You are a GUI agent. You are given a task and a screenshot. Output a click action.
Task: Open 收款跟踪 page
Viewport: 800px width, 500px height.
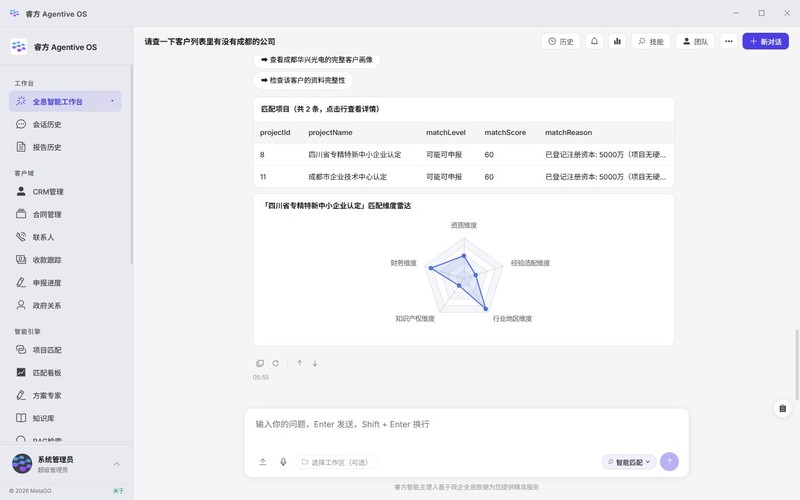click(x=47, y=260)
